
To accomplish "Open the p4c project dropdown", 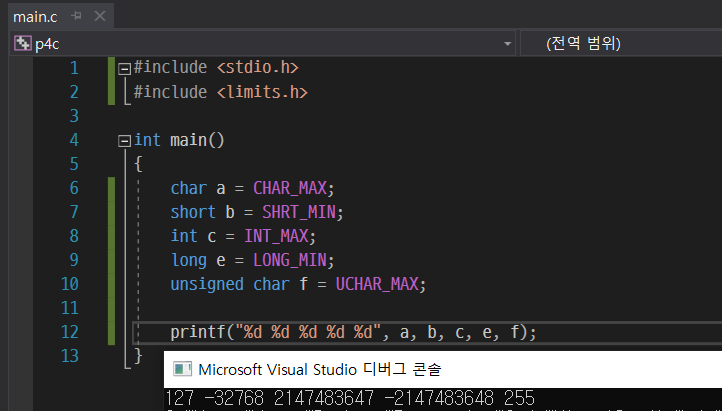I will point(507,44).
